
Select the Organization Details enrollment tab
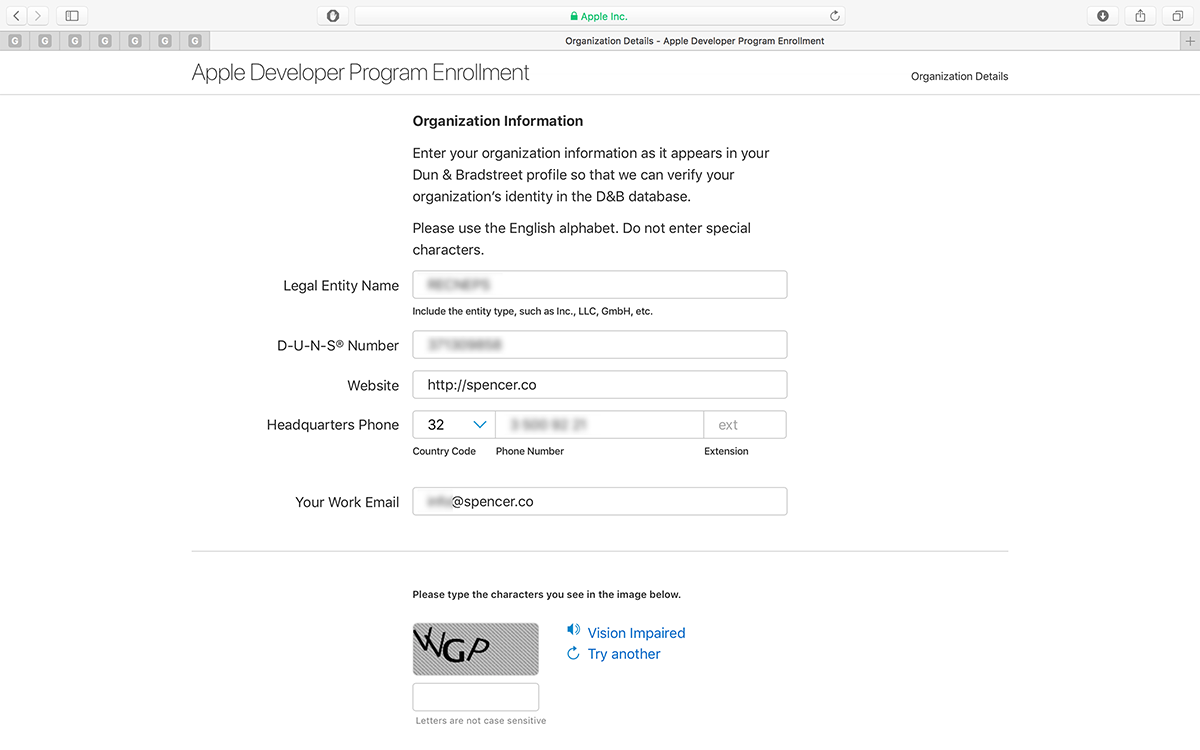[x=959, y=76]
